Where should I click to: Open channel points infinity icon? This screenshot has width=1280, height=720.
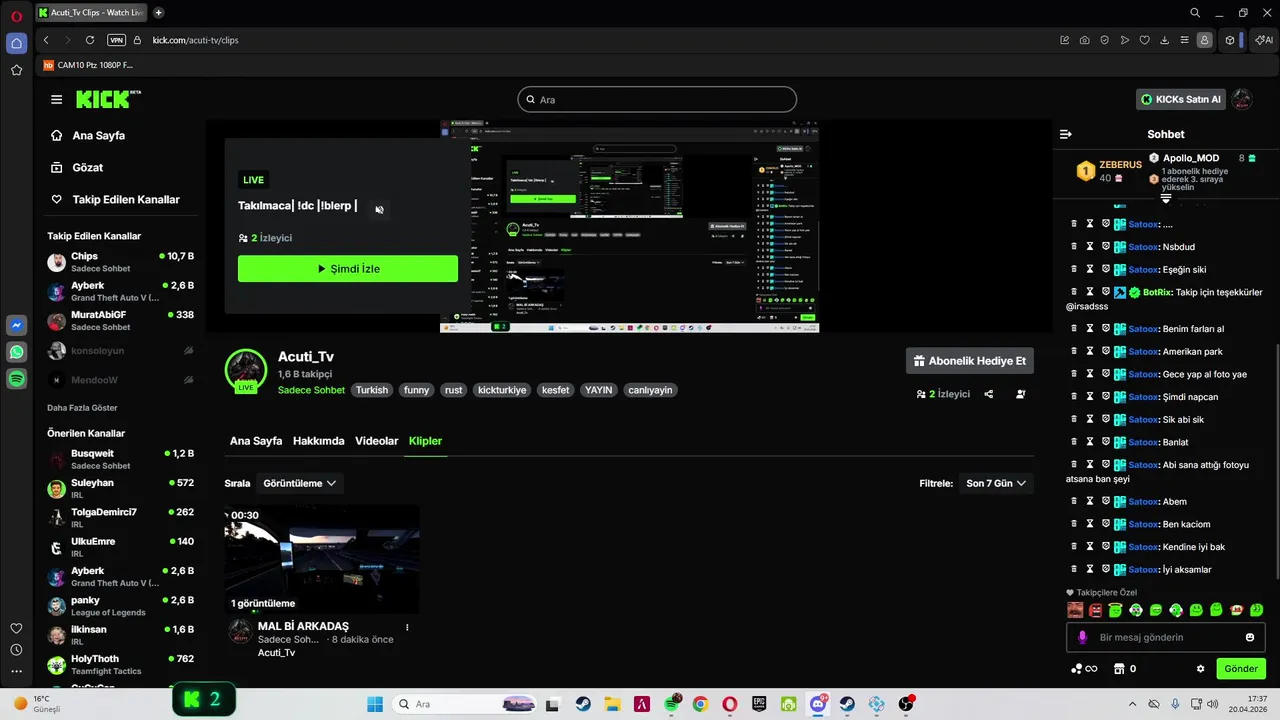tap(1084, 669)
